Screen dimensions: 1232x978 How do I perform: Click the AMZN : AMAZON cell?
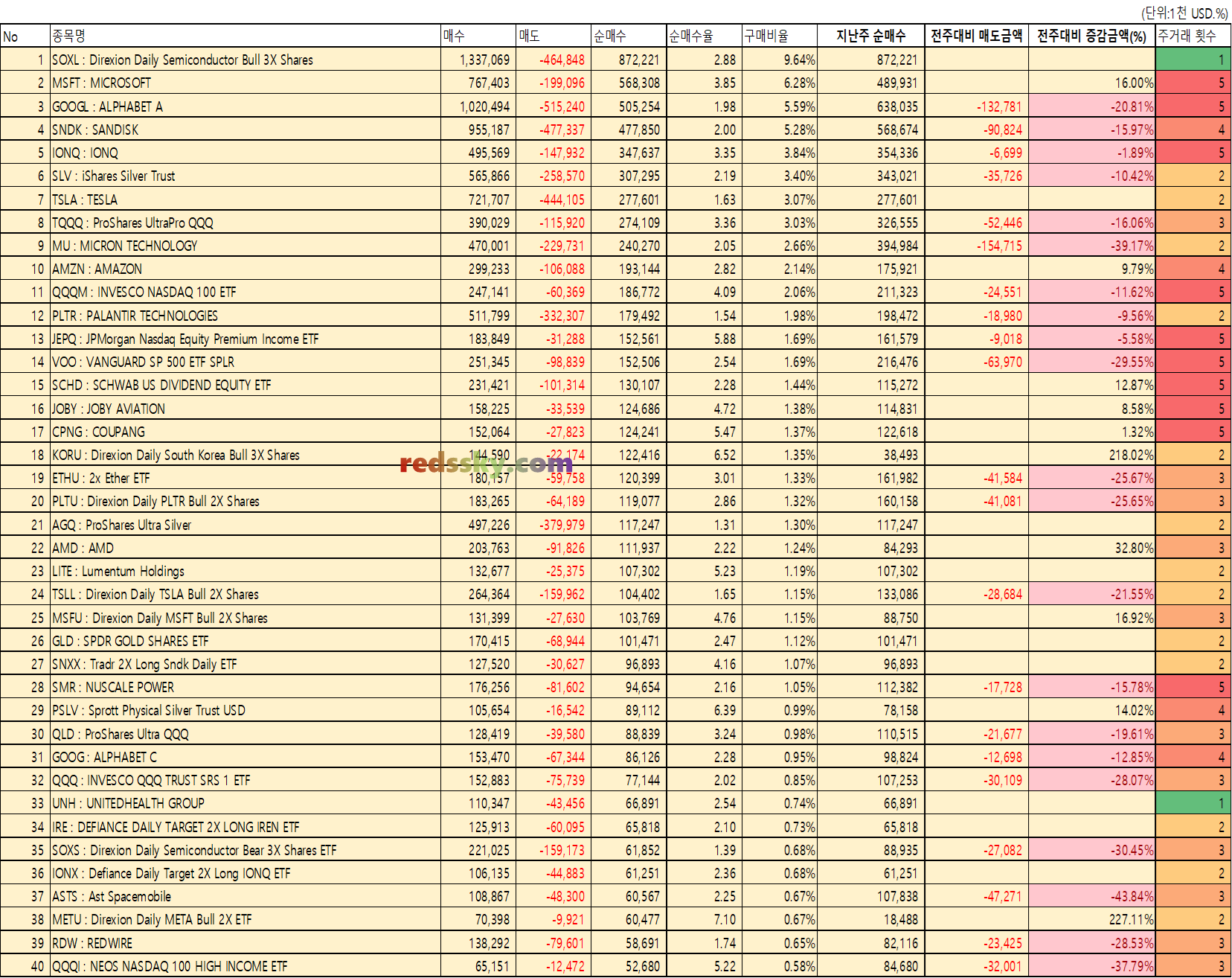(246, 269)
